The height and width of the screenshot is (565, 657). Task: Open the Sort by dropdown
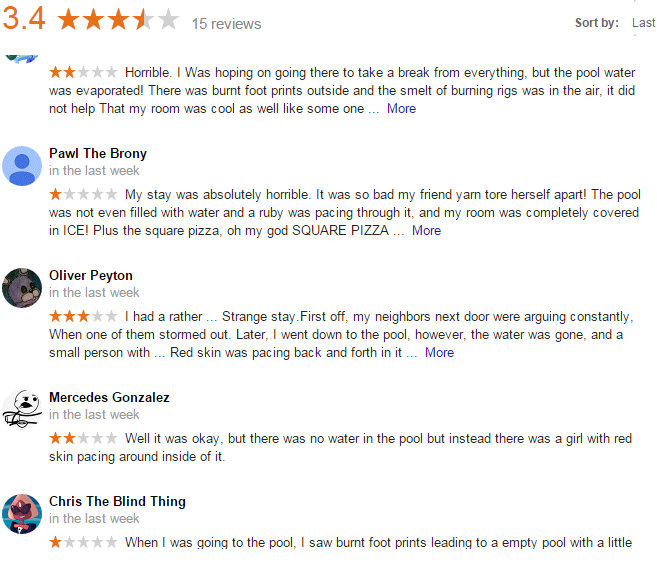point(643,23)
